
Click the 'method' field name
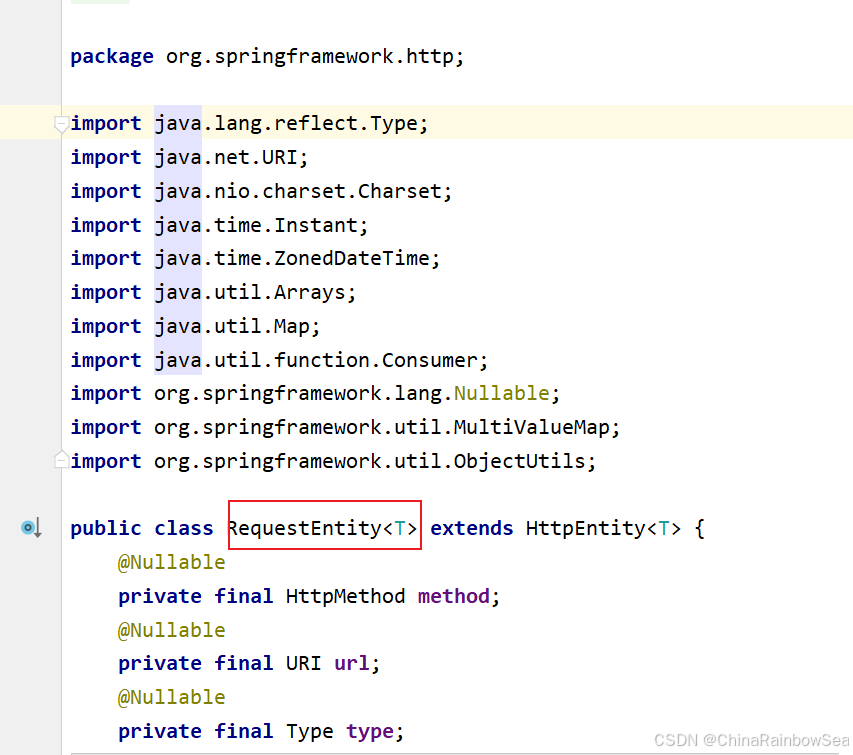pyautogui.click(x=454, y=596)
